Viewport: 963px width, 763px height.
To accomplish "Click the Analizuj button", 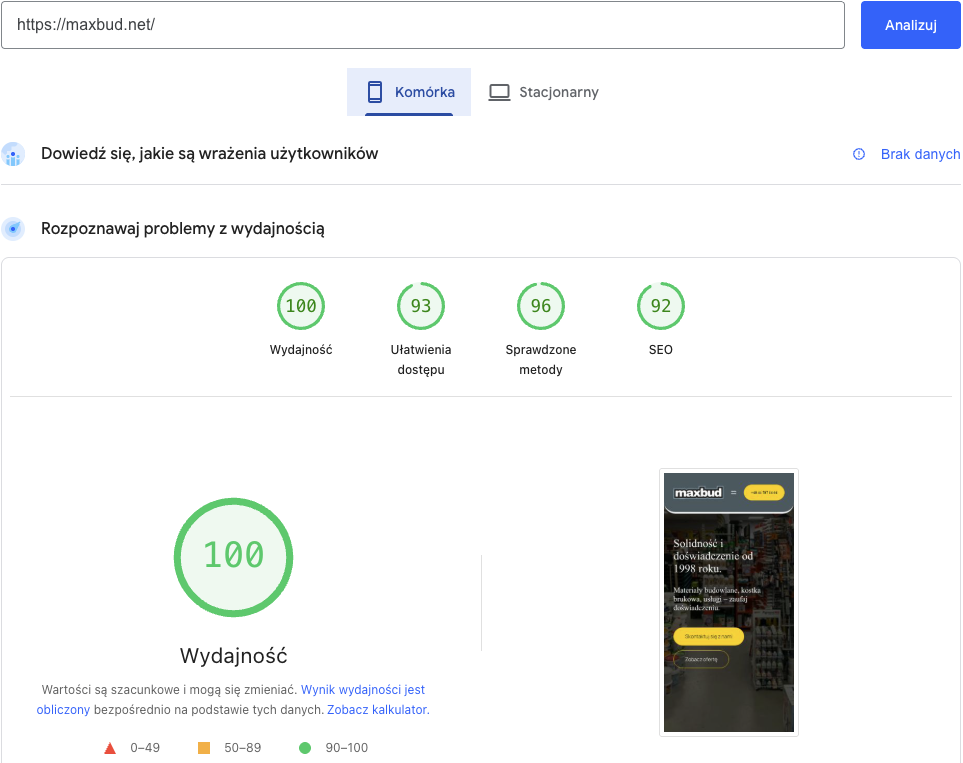I will click(910, 24).
